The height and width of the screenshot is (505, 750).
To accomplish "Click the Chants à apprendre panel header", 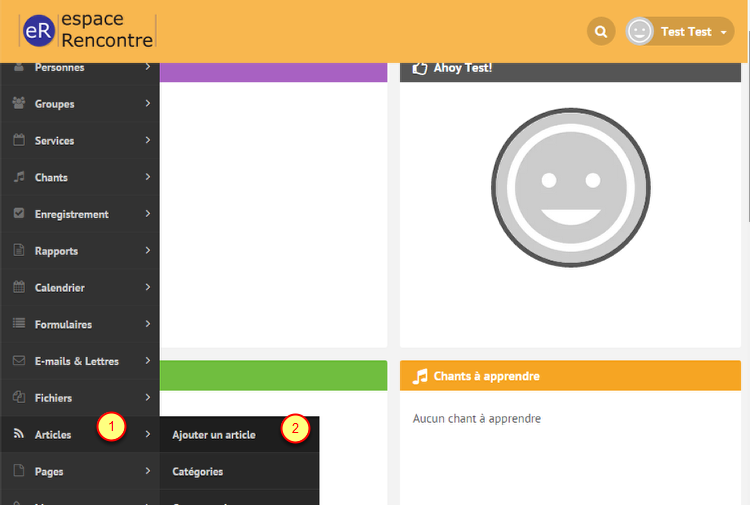I will (x=570, y=376).
